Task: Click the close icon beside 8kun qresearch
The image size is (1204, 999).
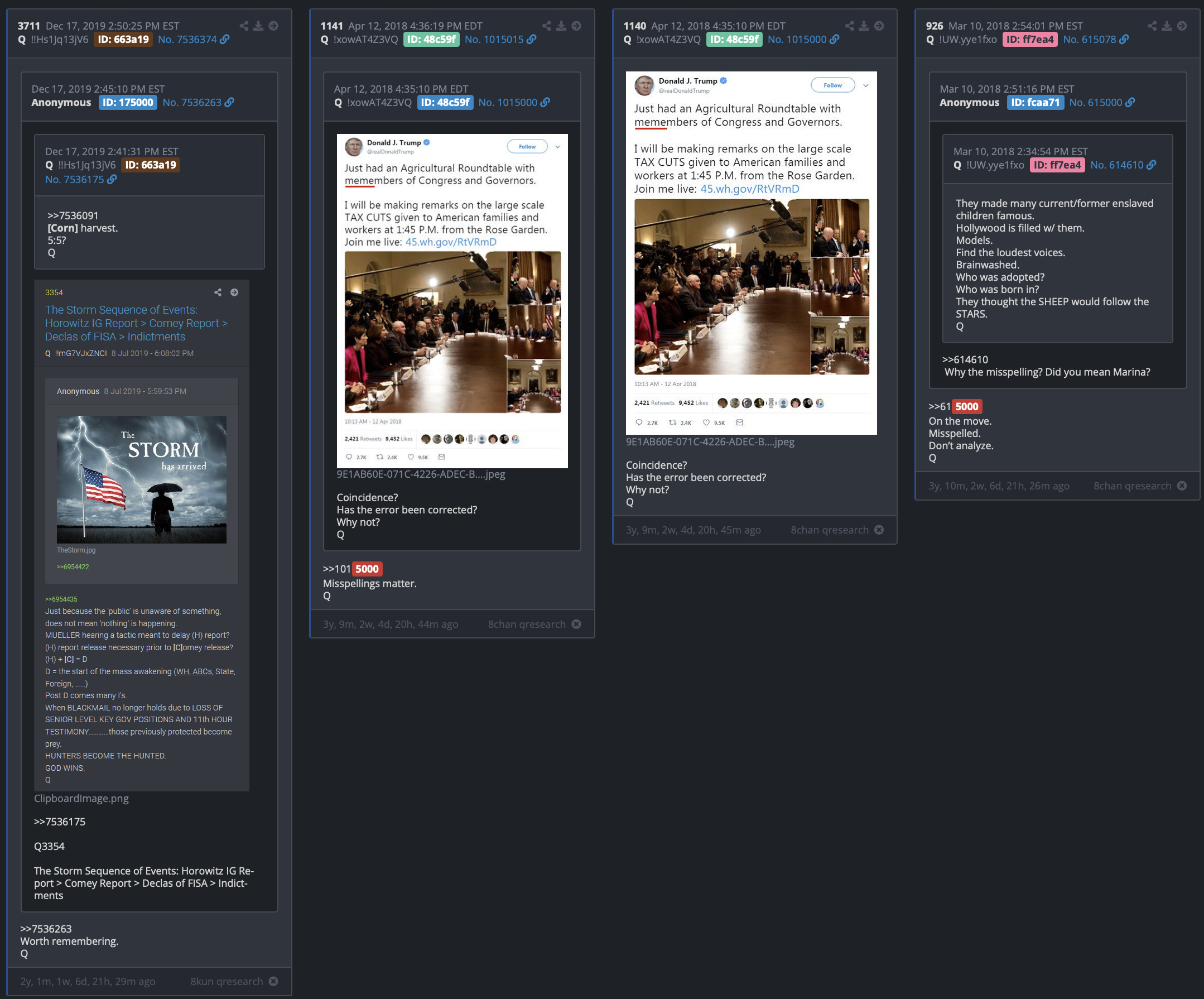Action: 273,981
